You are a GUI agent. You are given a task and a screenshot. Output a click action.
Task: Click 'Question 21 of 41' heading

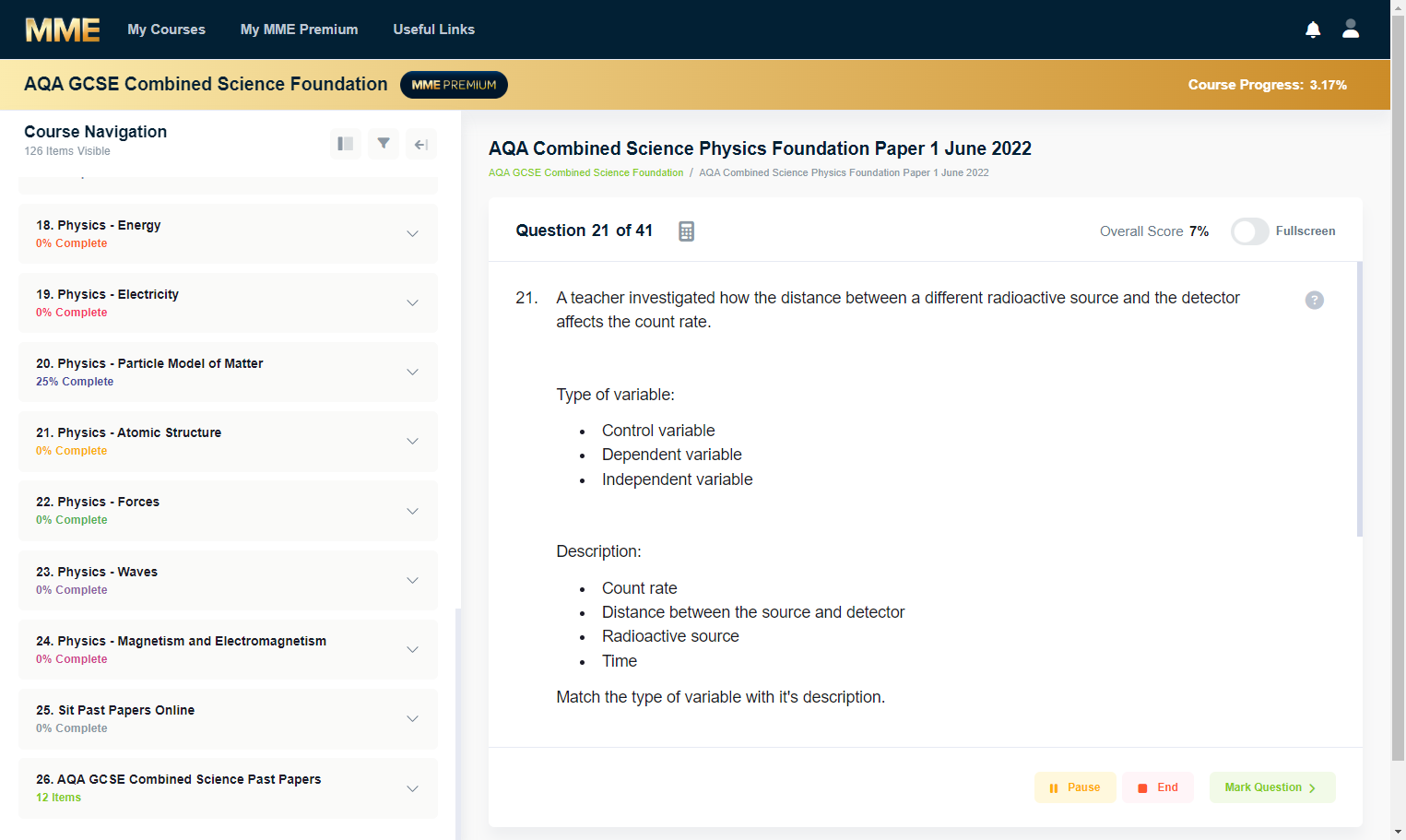584,231
